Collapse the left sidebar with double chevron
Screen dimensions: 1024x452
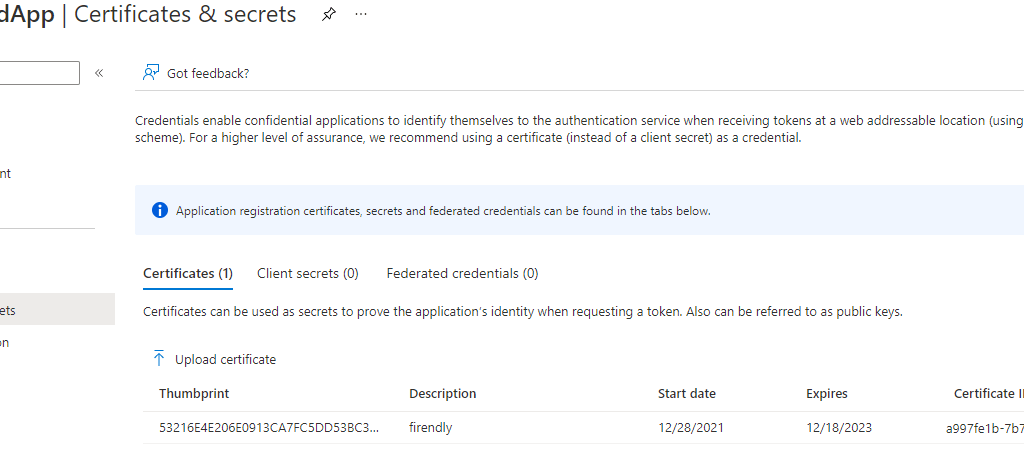click(x=99, y=73)
